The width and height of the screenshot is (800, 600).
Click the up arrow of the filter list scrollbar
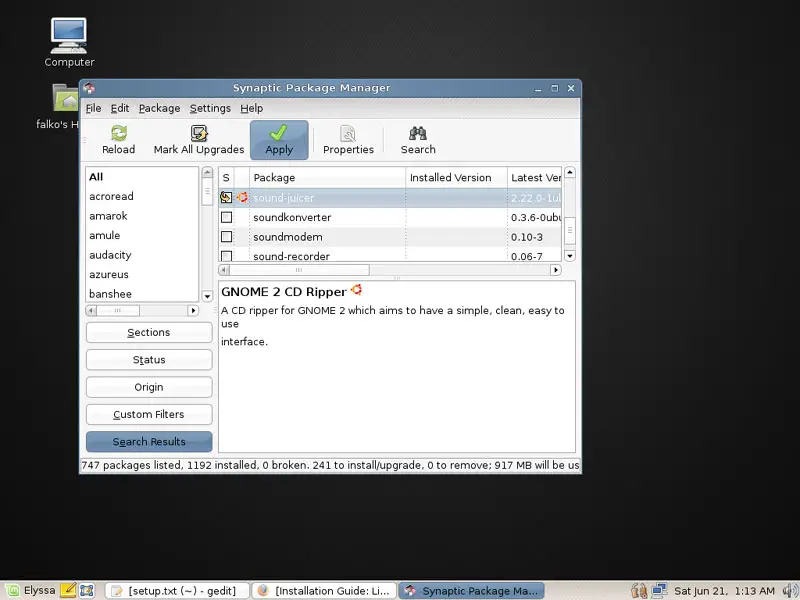pyautogui.click(x=207, y=172)
